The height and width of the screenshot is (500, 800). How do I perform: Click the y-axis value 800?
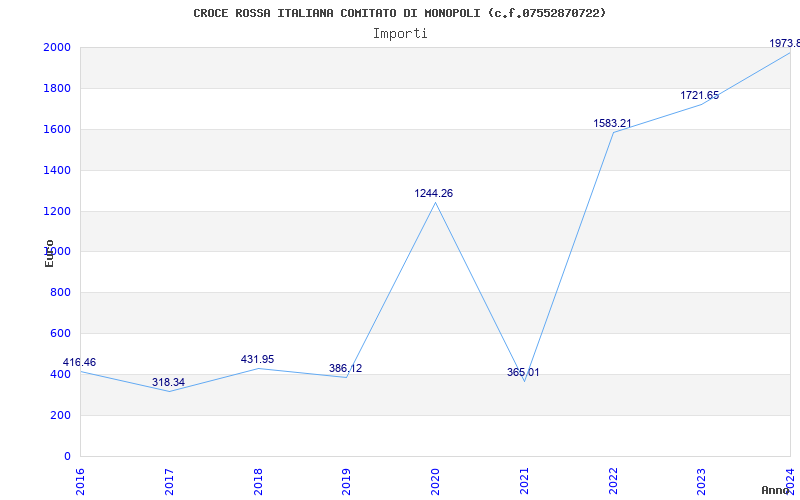tap(61, 292)
